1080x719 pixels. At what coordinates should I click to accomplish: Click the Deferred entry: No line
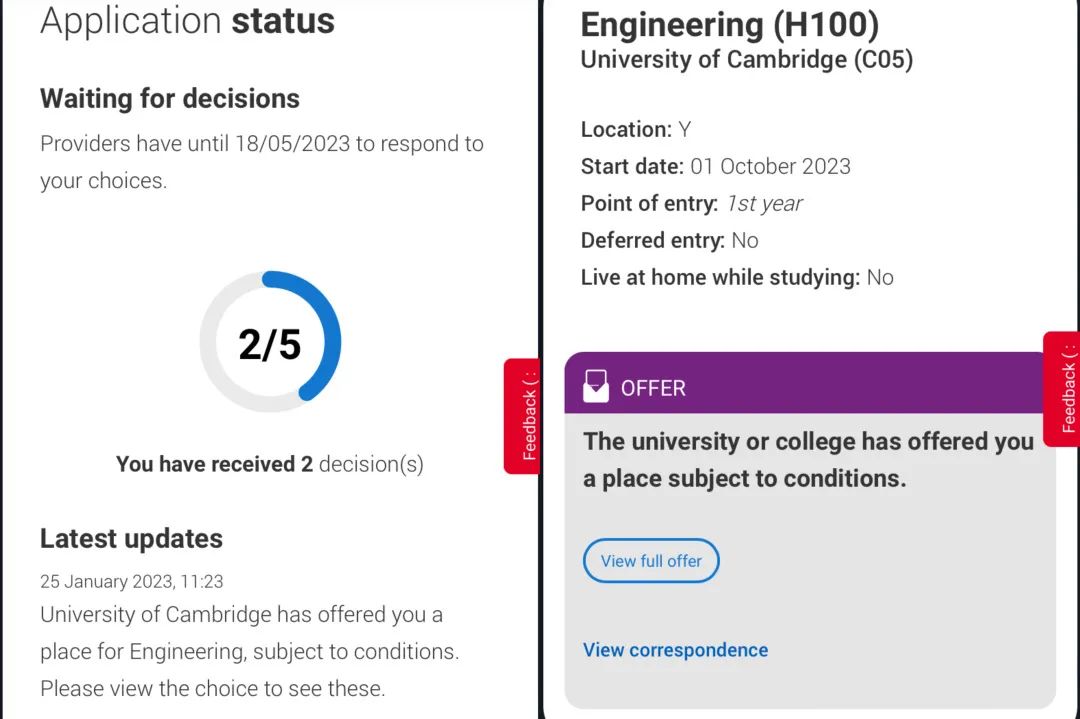[669, 240]
